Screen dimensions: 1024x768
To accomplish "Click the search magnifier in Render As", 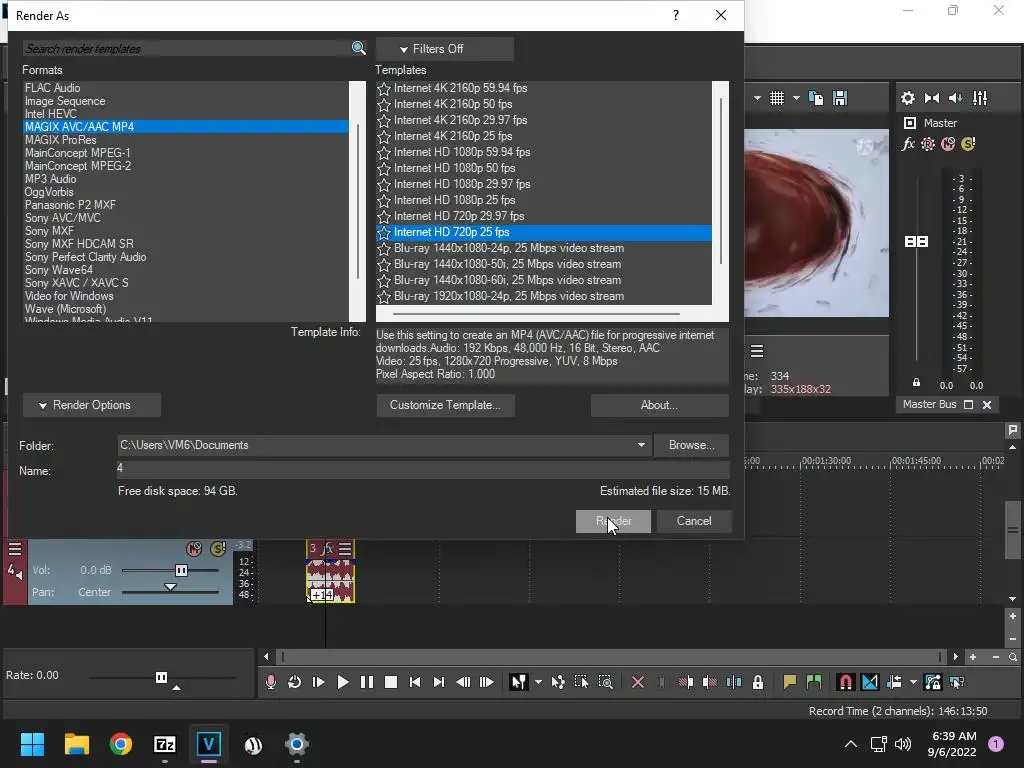I will [x=358, y=48].
